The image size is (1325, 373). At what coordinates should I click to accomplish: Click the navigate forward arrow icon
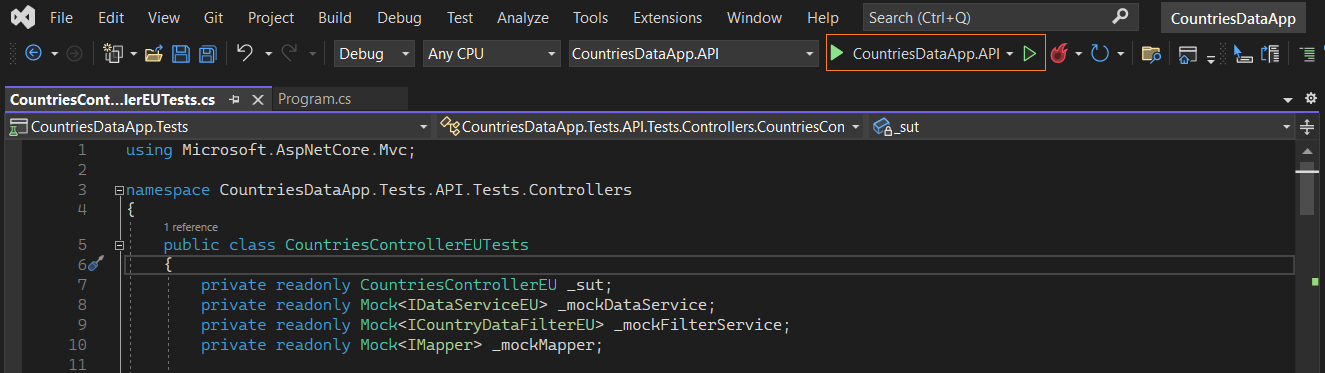click(74, 54)
